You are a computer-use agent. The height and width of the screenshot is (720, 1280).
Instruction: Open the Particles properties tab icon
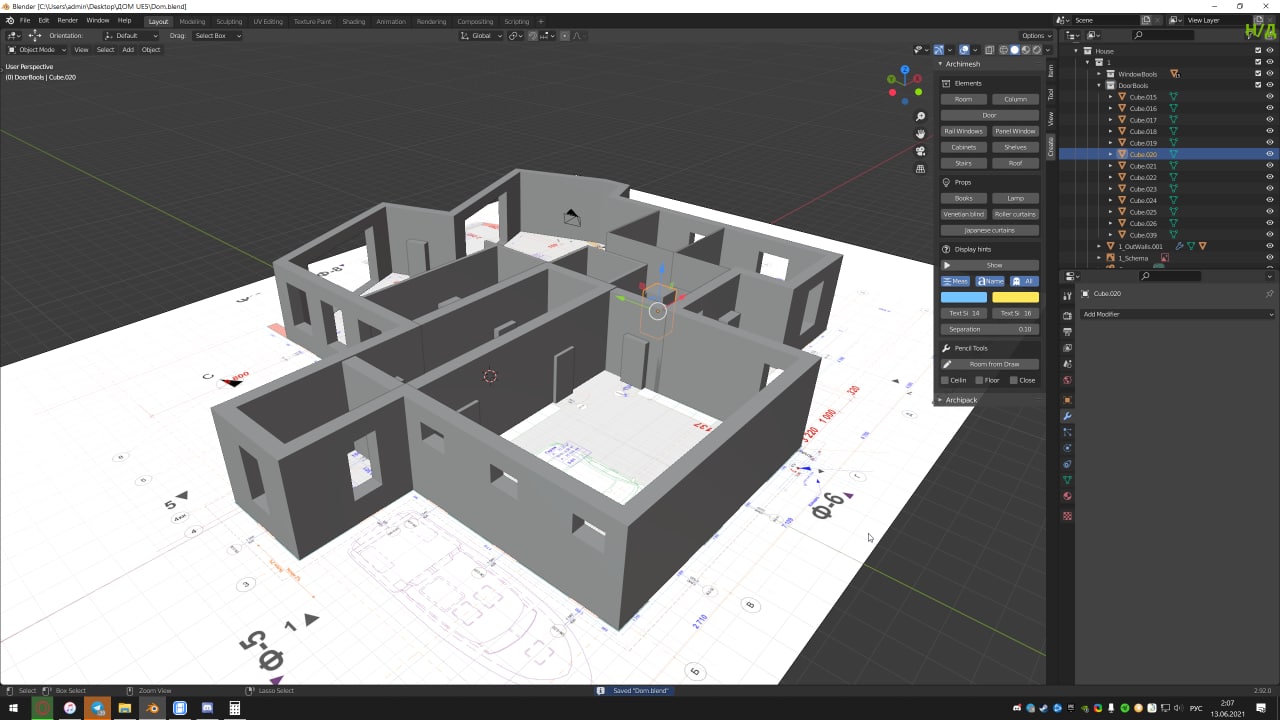(x=1067, y=432)
